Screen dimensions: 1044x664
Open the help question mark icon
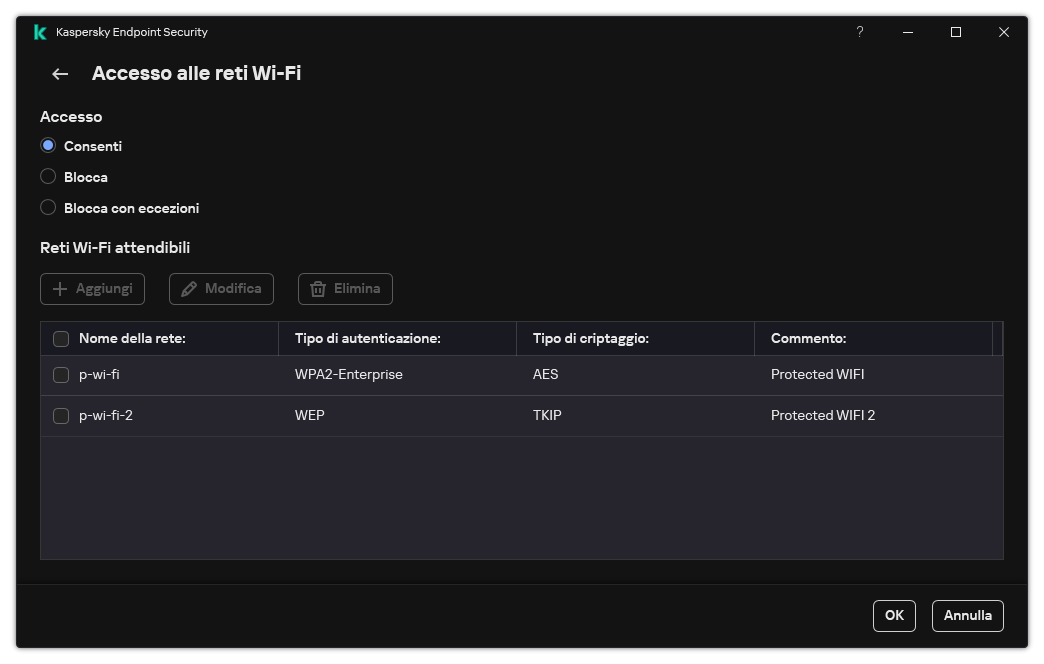(x=859, y=32)
